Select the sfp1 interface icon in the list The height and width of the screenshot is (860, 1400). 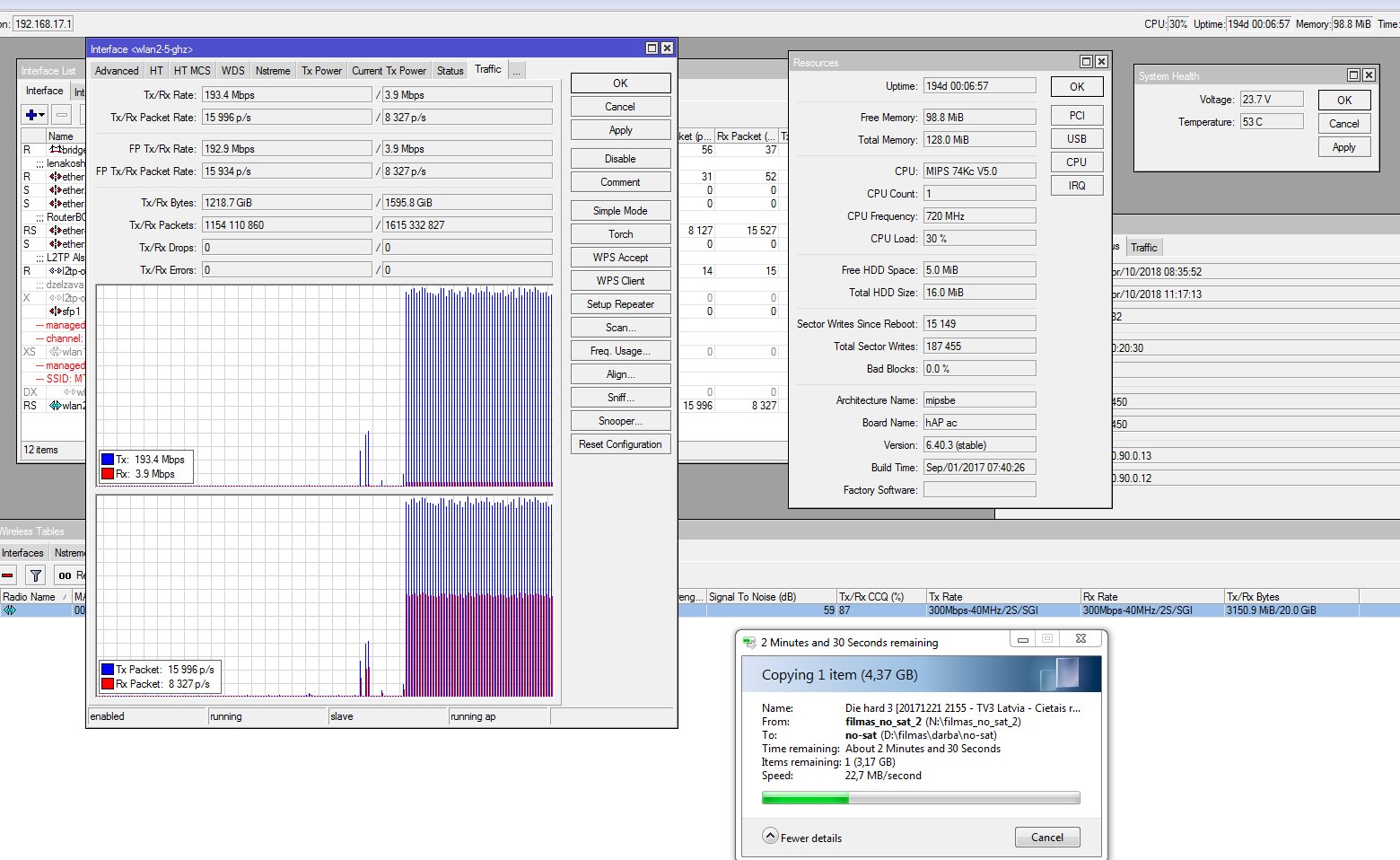point(56,312)
